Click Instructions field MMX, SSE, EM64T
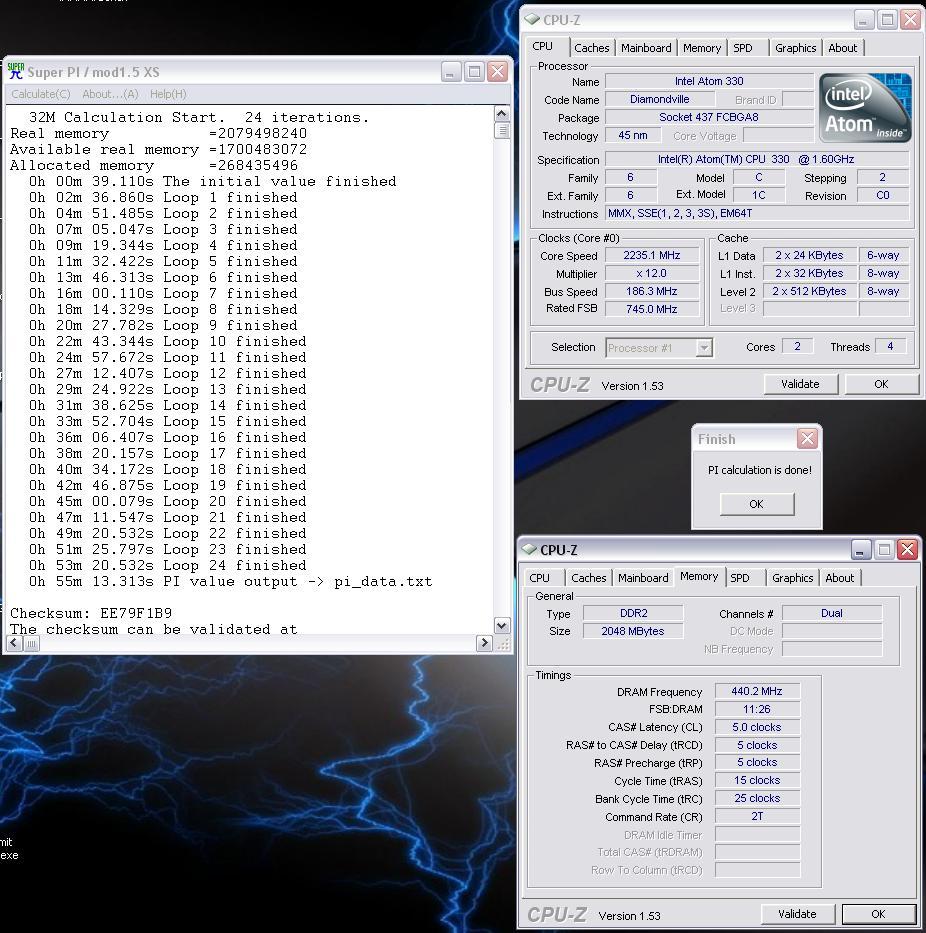The width and height of the screenshot is (926, 933). 757,213
